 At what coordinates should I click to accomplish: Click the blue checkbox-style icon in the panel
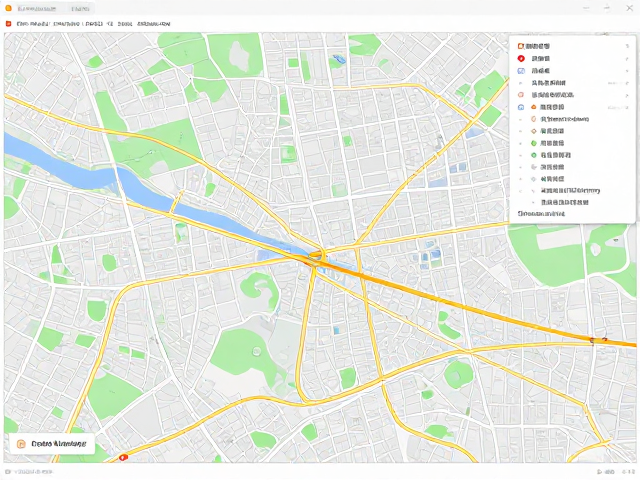point(521,71)
